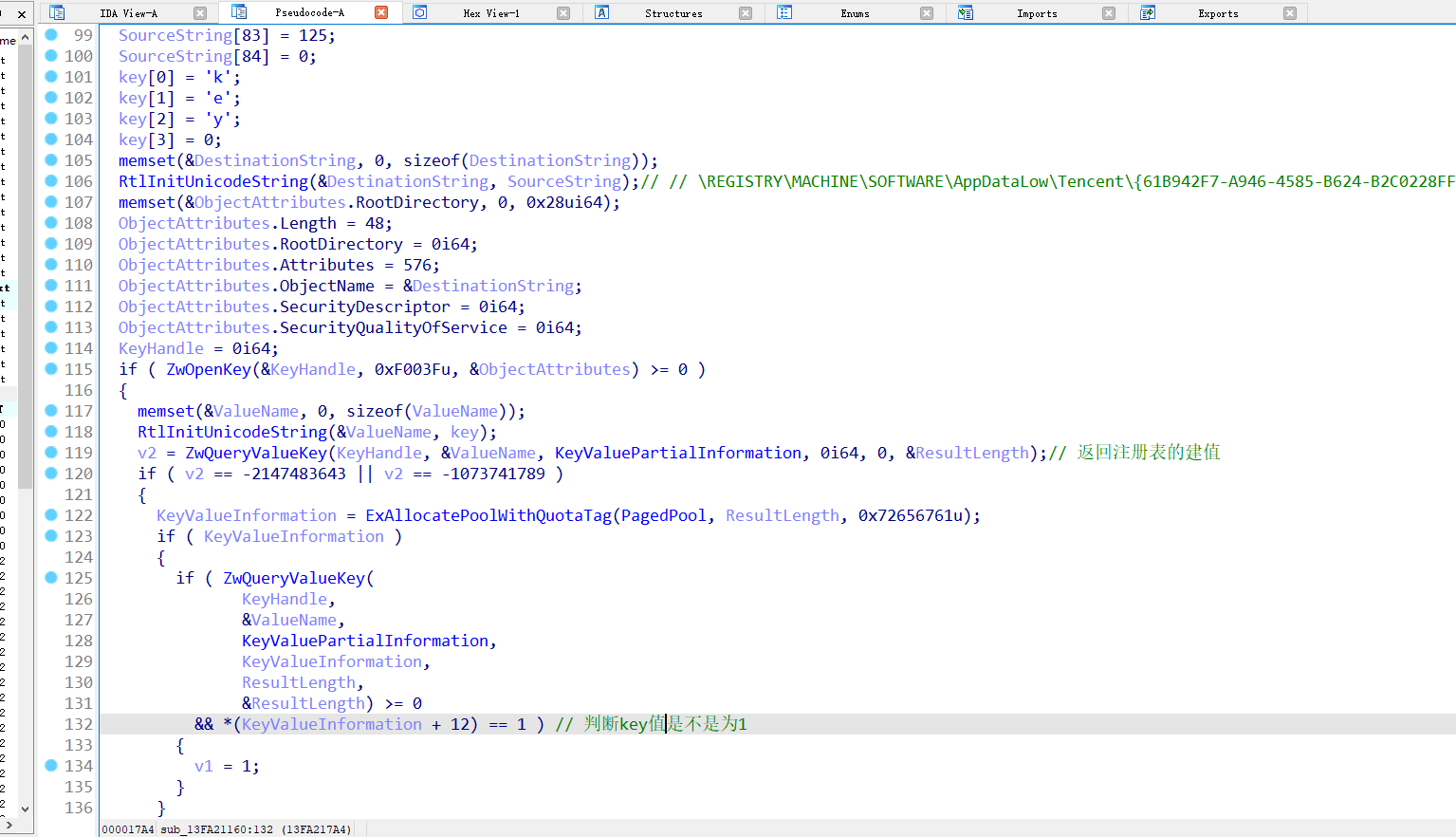Click the Pseudocode-A tab icon
Screen dimensions: 1456x837
[x=239, y=11]
